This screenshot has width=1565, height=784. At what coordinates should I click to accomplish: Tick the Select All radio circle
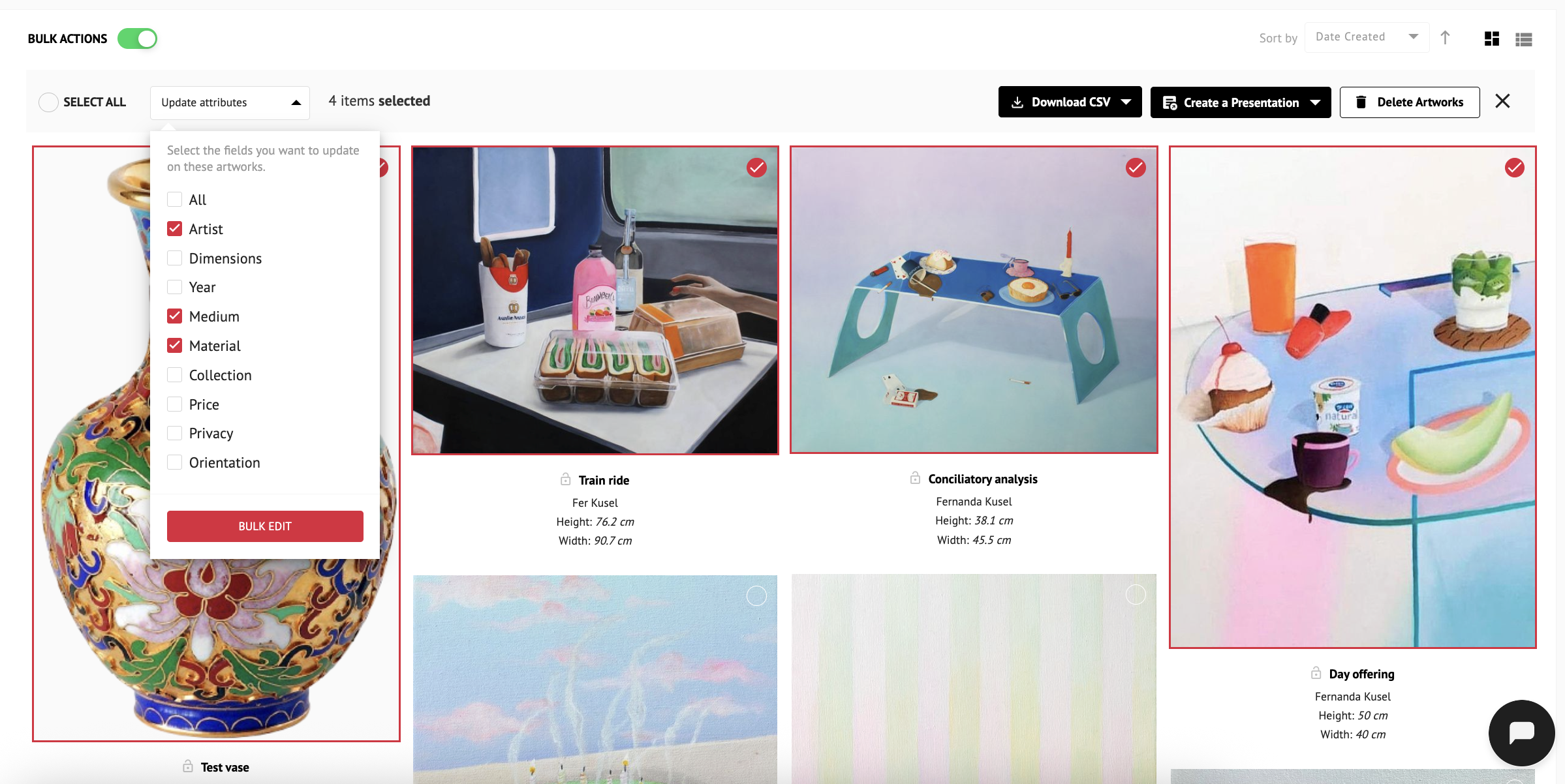coord(48,102)
